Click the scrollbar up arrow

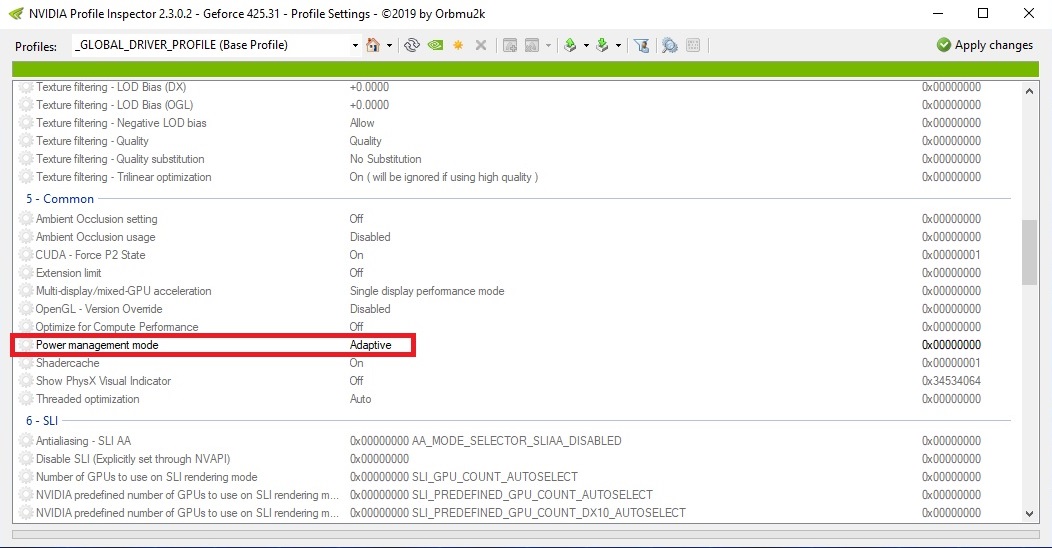coord(1029,91)
